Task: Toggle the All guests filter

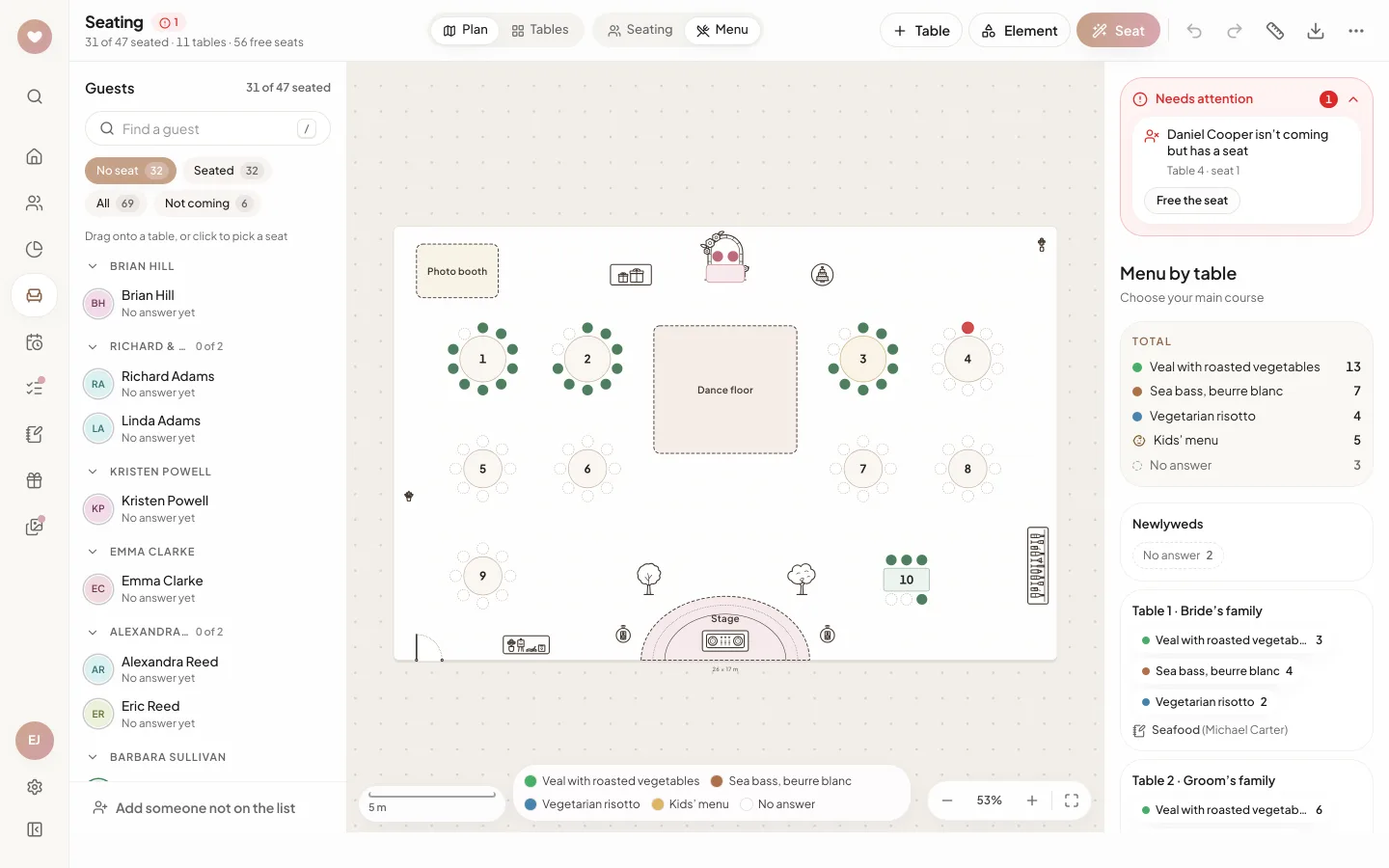Action: point(116,203)
